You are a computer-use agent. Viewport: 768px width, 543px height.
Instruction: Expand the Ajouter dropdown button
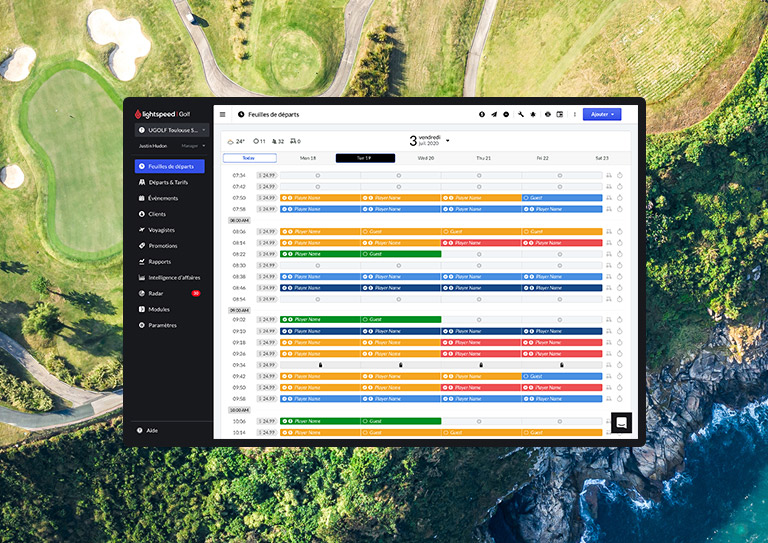(x=602, y=114)
